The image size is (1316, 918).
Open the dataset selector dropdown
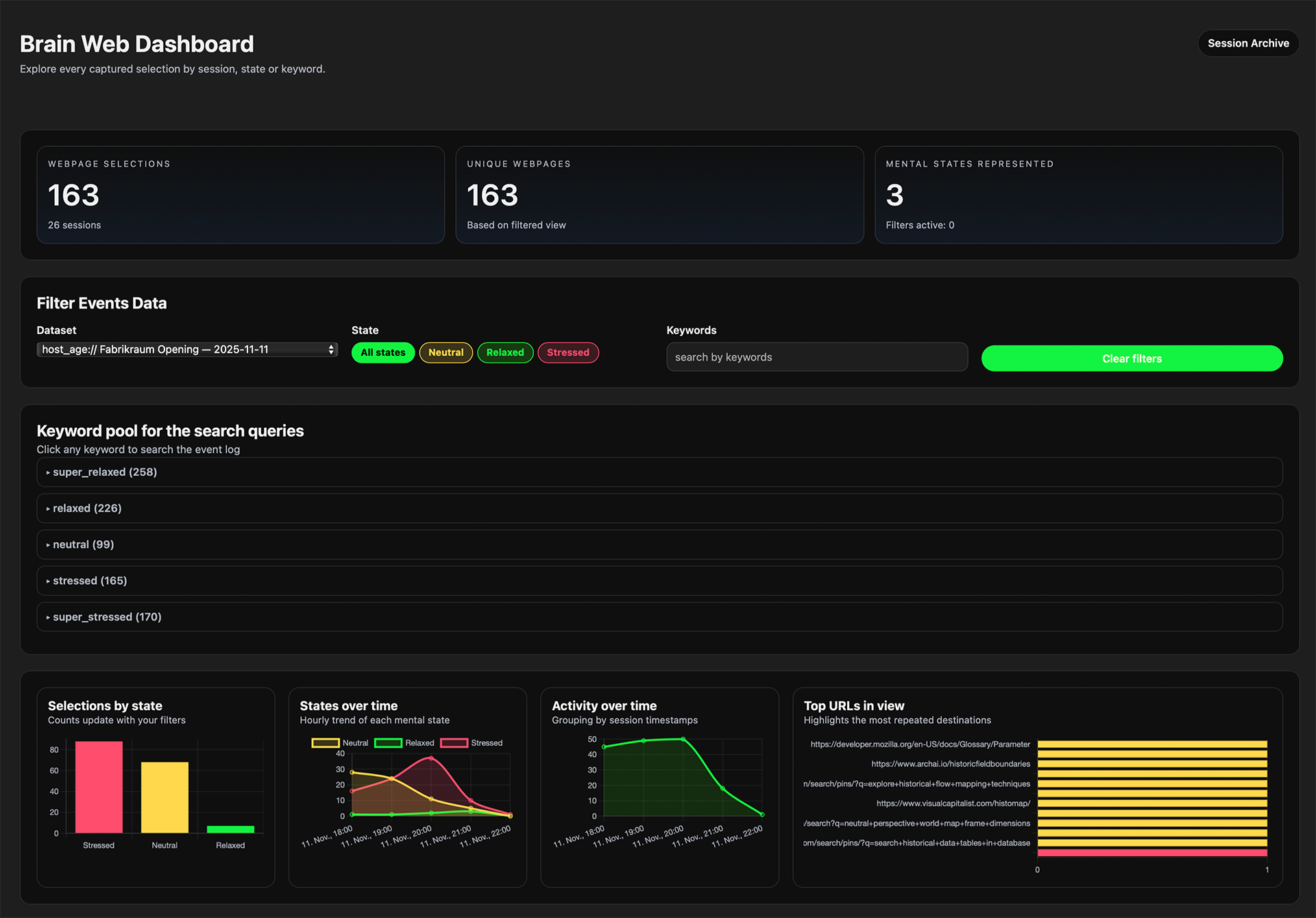click(x=186, y=349)
